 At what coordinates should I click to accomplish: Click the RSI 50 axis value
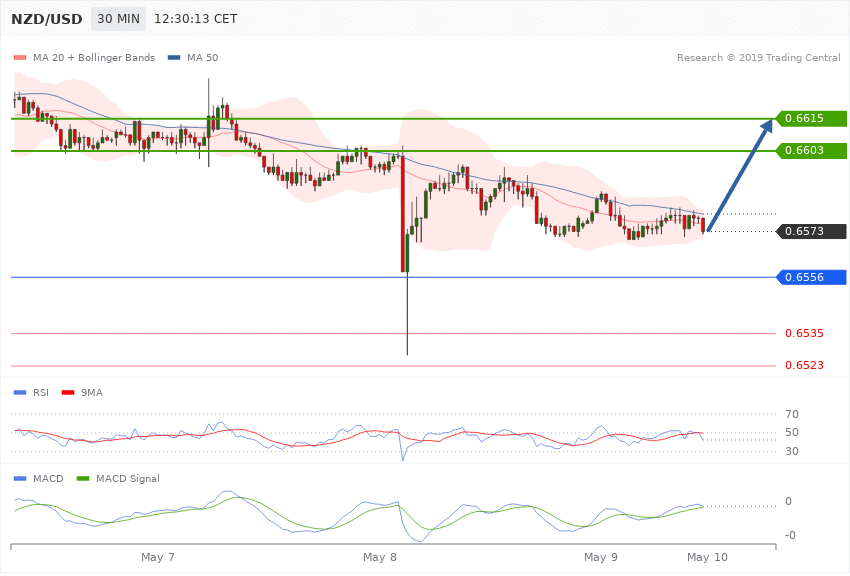(791, 432)
